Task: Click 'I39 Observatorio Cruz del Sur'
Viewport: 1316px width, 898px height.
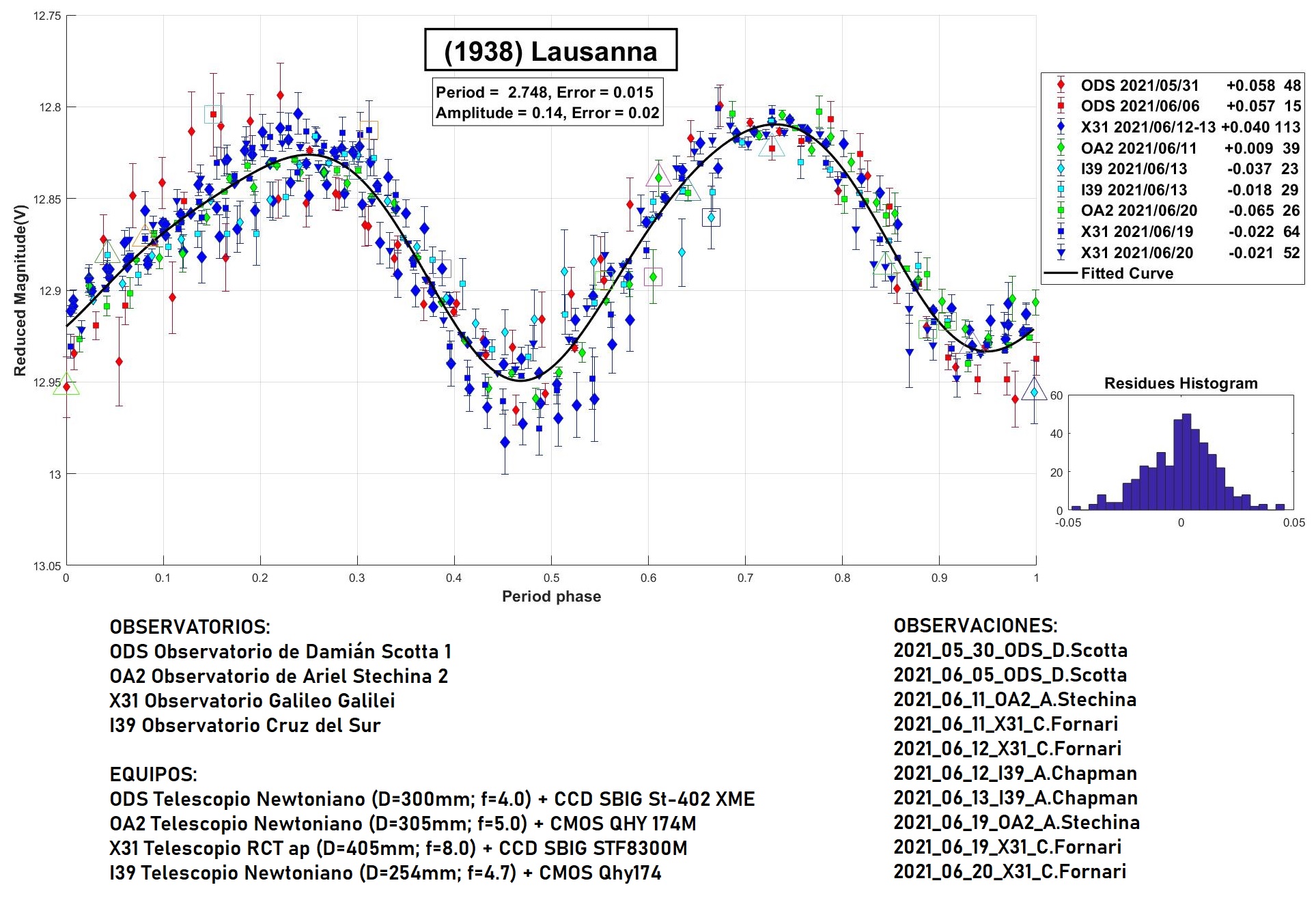Action: 244,725
